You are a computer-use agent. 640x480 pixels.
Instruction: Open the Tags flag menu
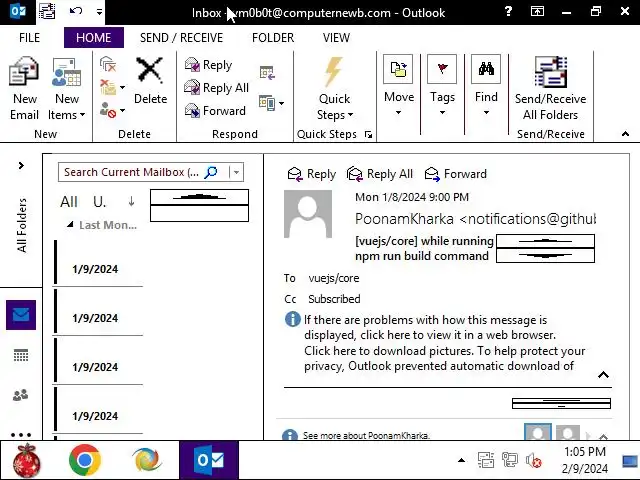[x=442, y=86]
